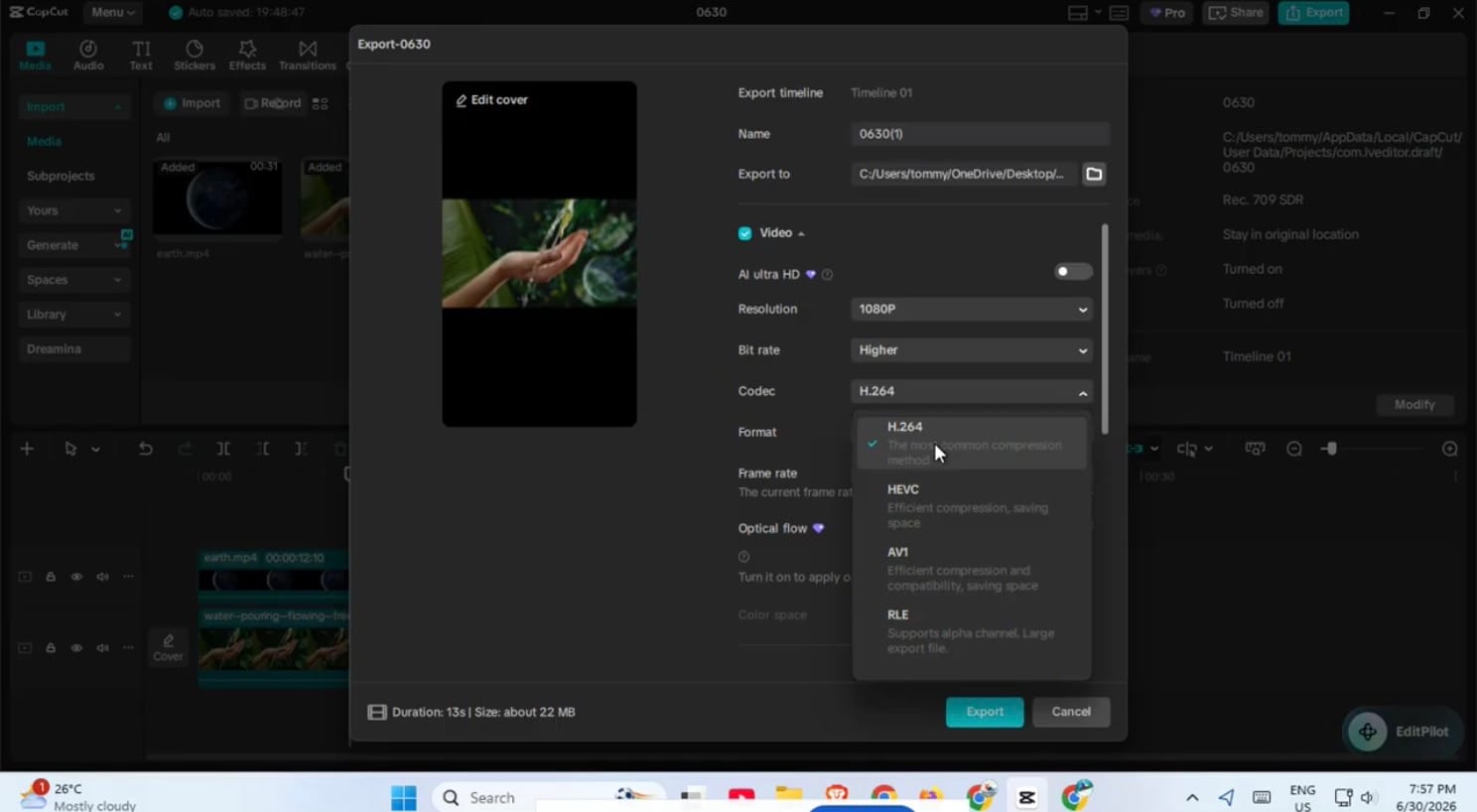Click the export settings vertical scrollbar
This screenshot has width=1477, height=812.
1105,328
